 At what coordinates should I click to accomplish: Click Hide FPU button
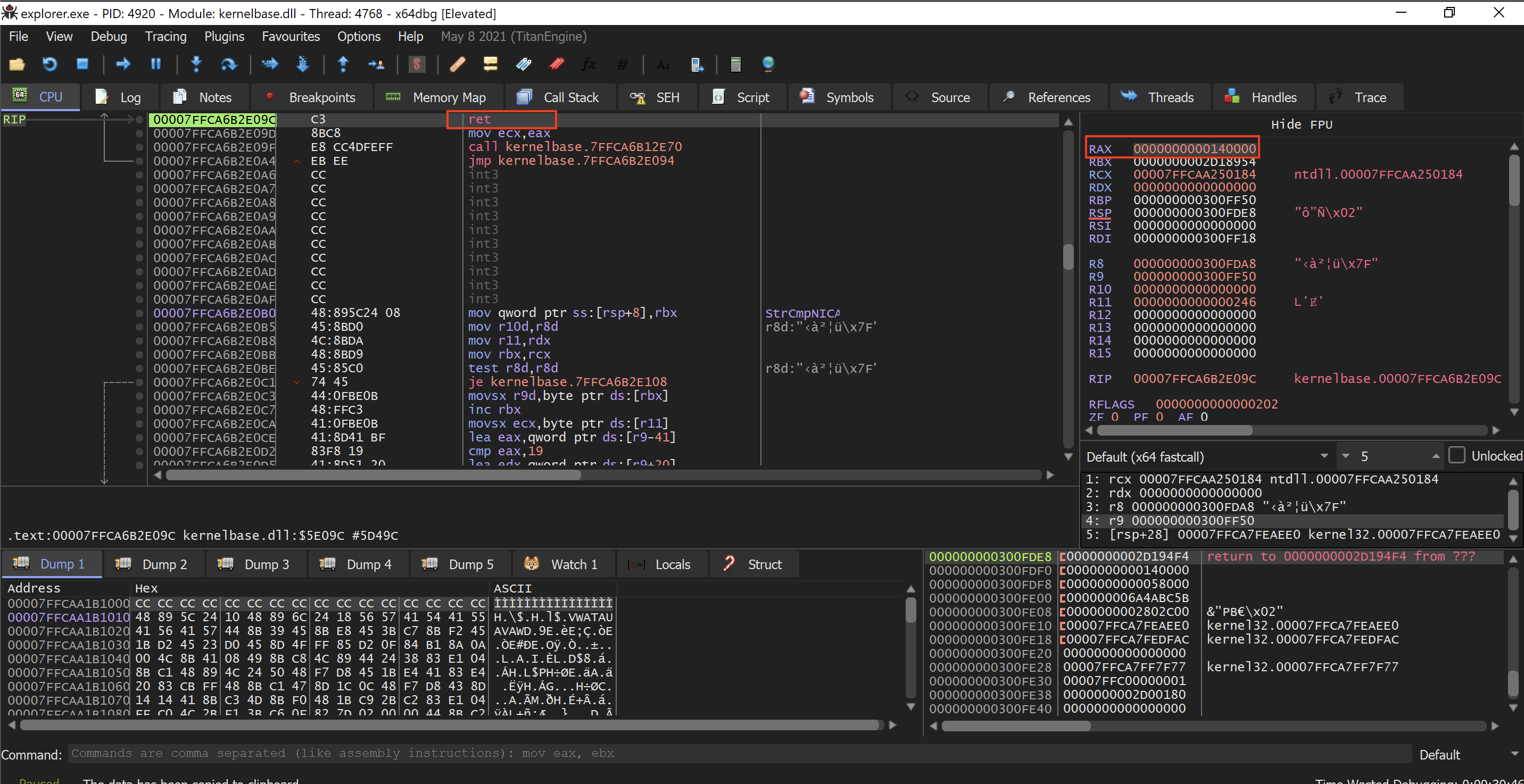(1302, 125)
